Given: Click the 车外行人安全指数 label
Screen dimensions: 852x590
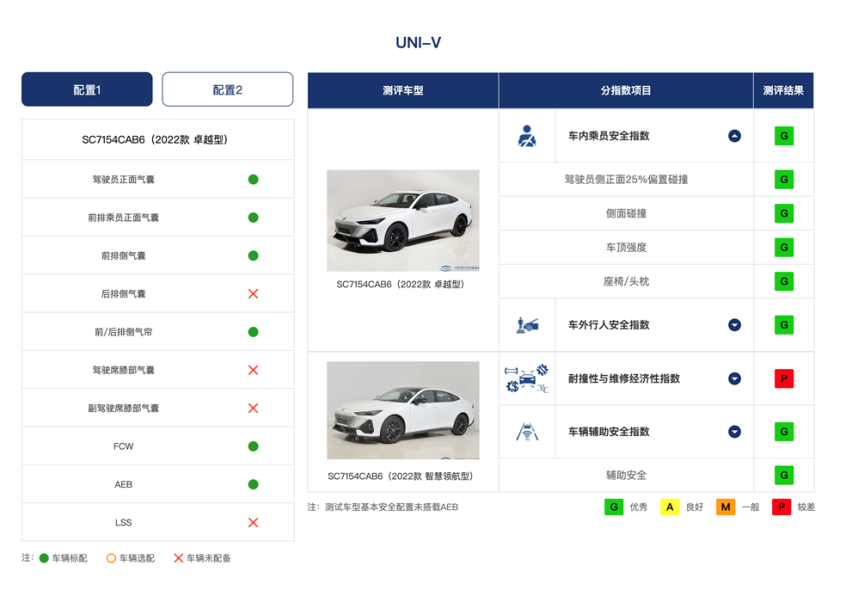Looking at the screenshot, I should point(609,325).
